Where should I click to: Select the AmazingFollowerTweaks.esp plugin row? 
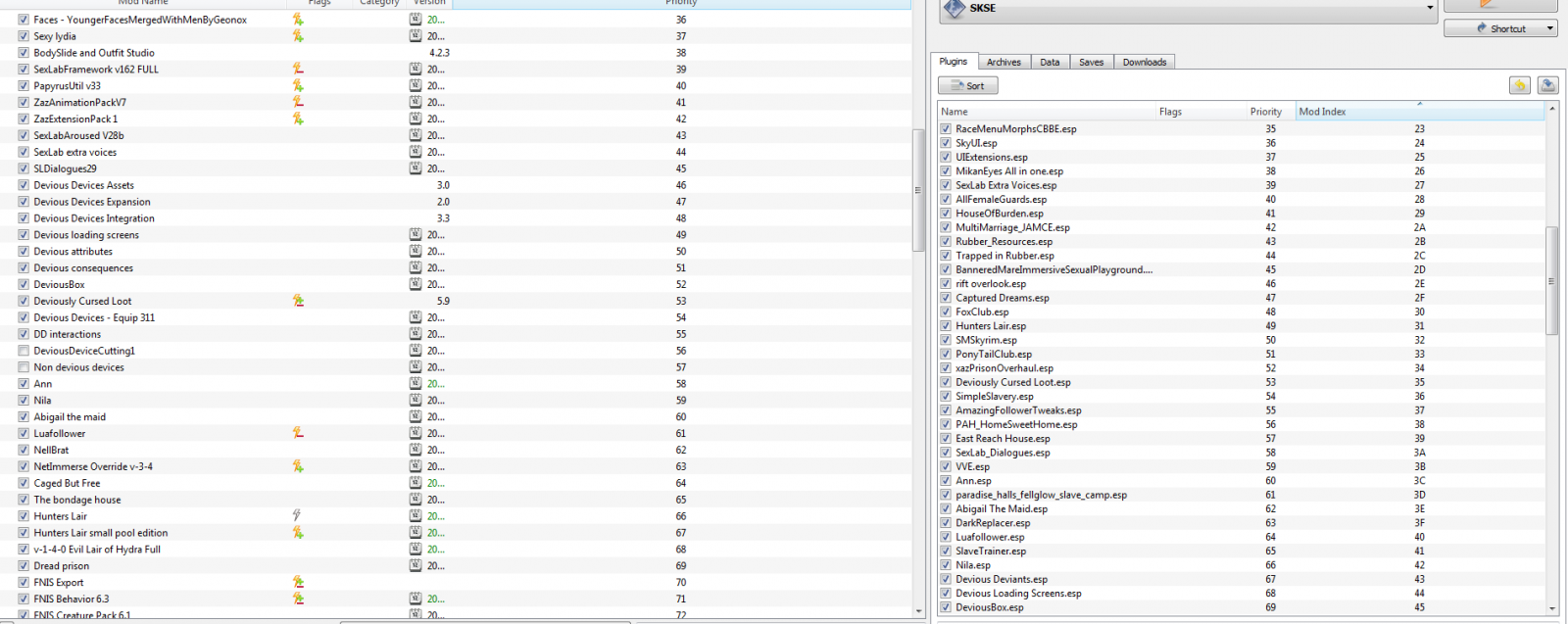pos(1018,410)
